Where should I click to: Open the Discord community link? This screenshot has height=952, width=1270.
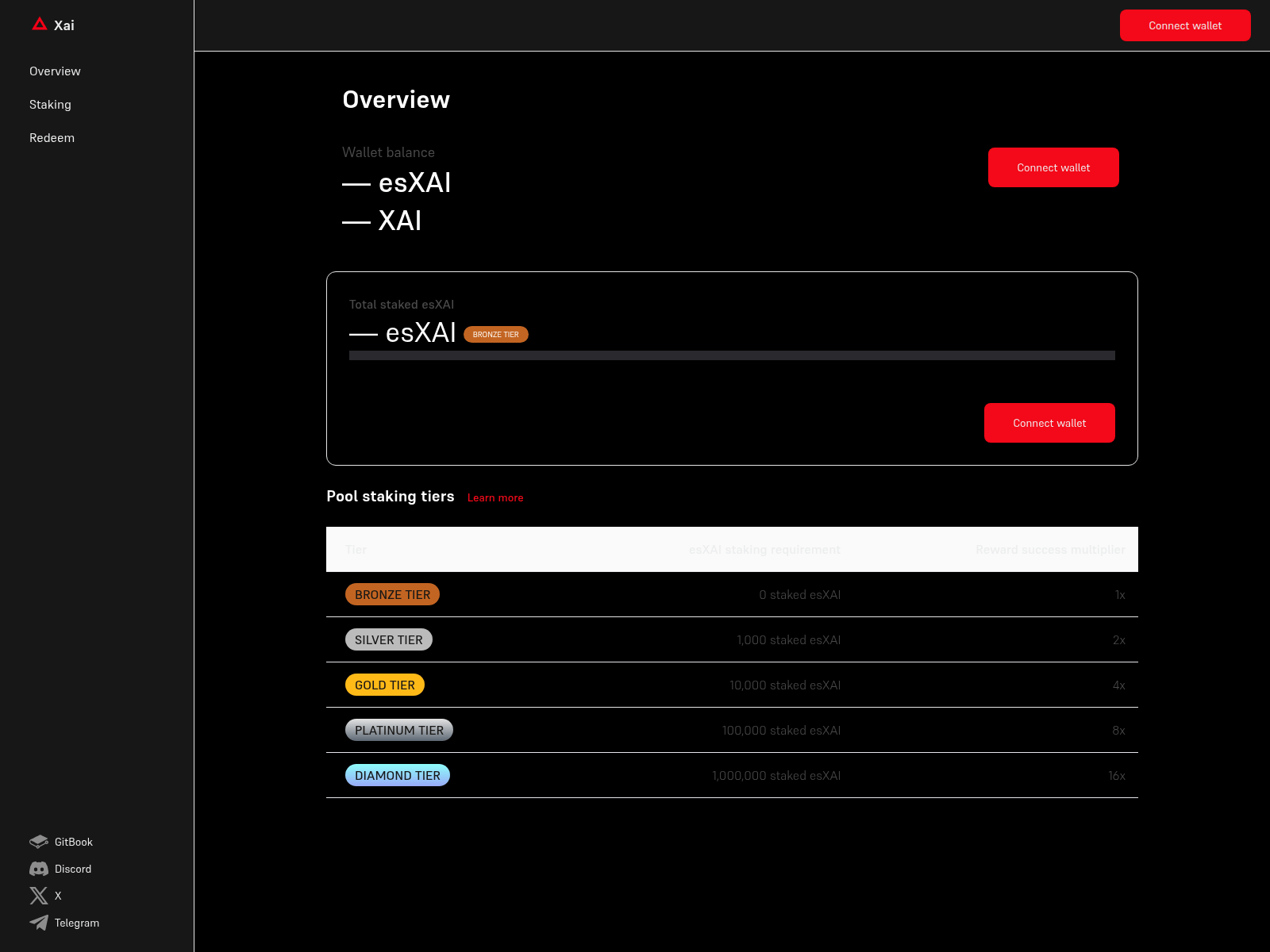pos(73,869)
